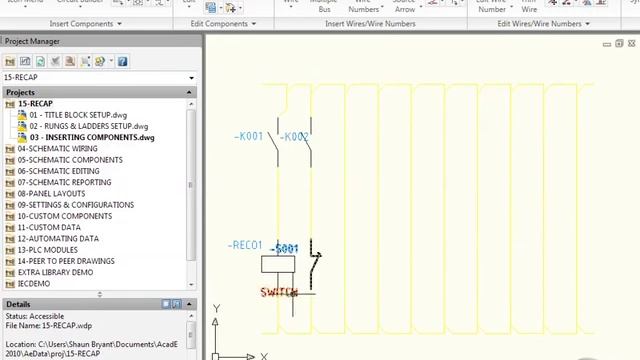Click the Refresh icon in Project Manager
This screenshot has height=360, width=640.
coord(40,62)
